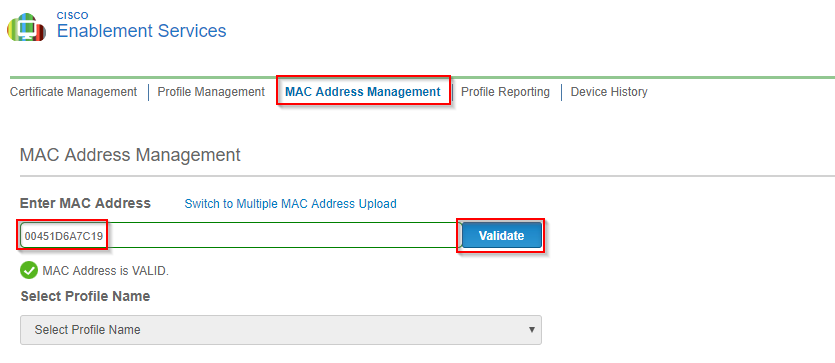Focus the MAC address input field
This screenshot has height=363, width=835.
[x=239, y=235]
